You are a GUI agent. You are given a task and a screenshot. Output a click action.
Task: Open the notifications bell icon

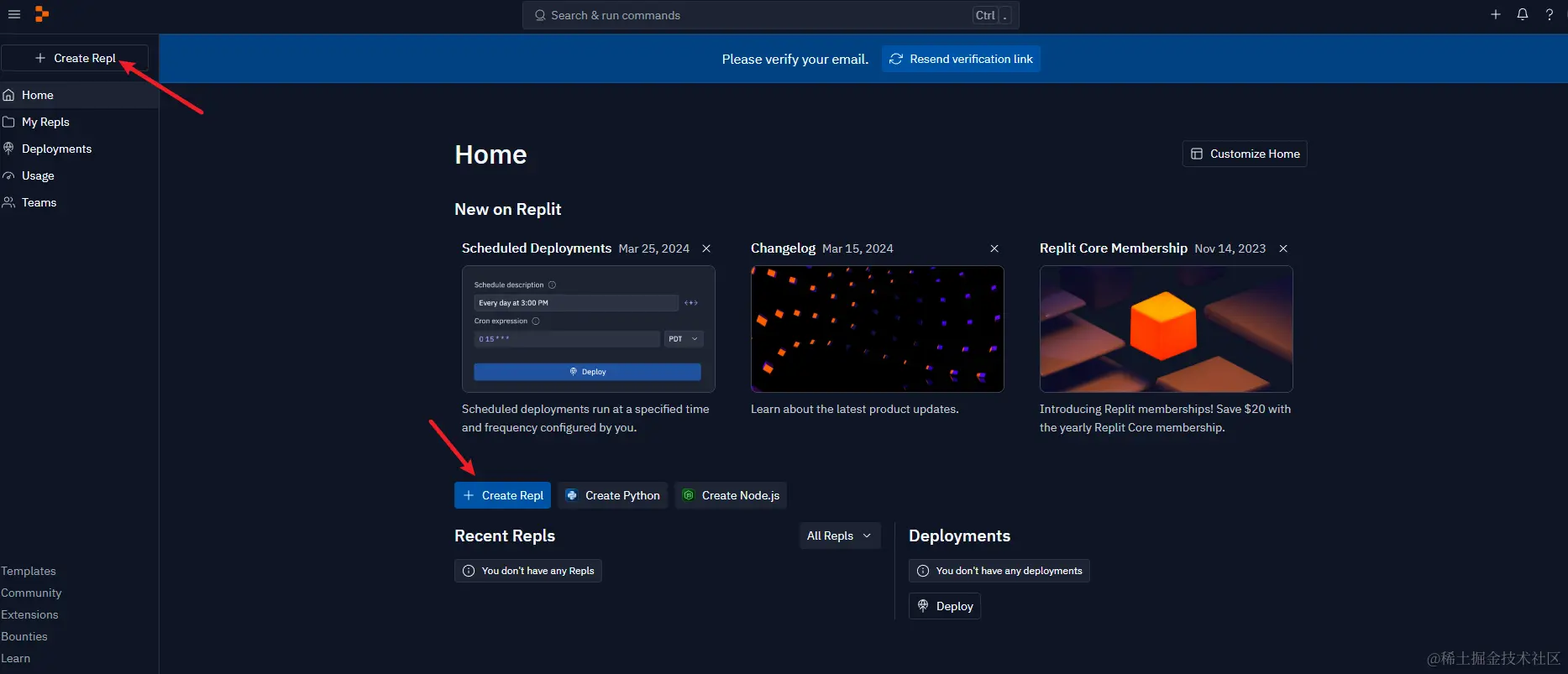point(1522,14)
